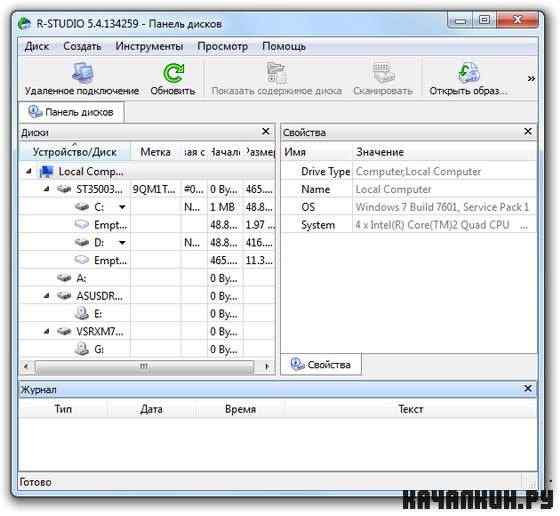Open the Диск menu
Viewport: 560px width, 516px height.
tap(37, 46)
